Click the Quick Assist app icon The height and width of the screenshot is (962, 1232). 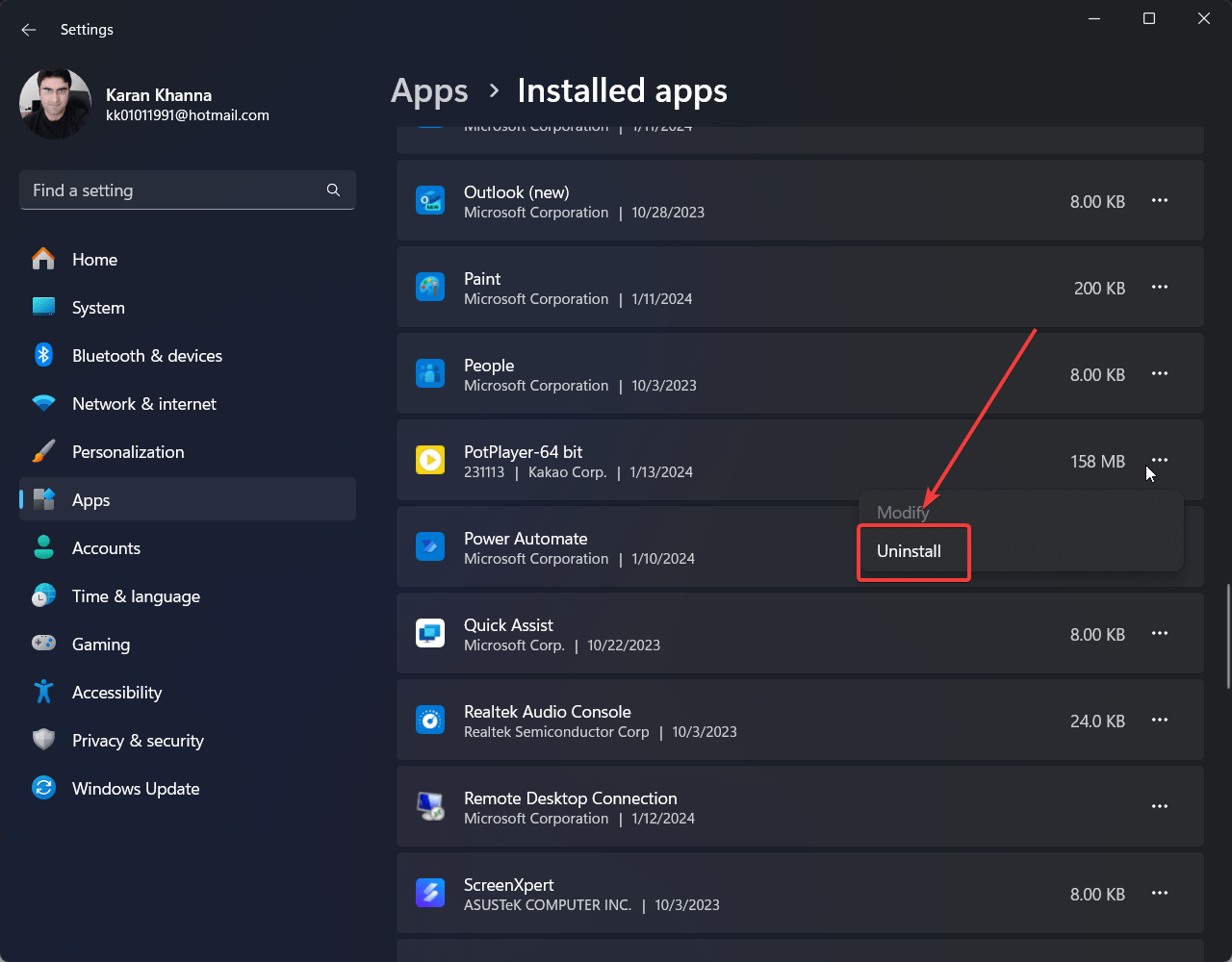point(430,633)
